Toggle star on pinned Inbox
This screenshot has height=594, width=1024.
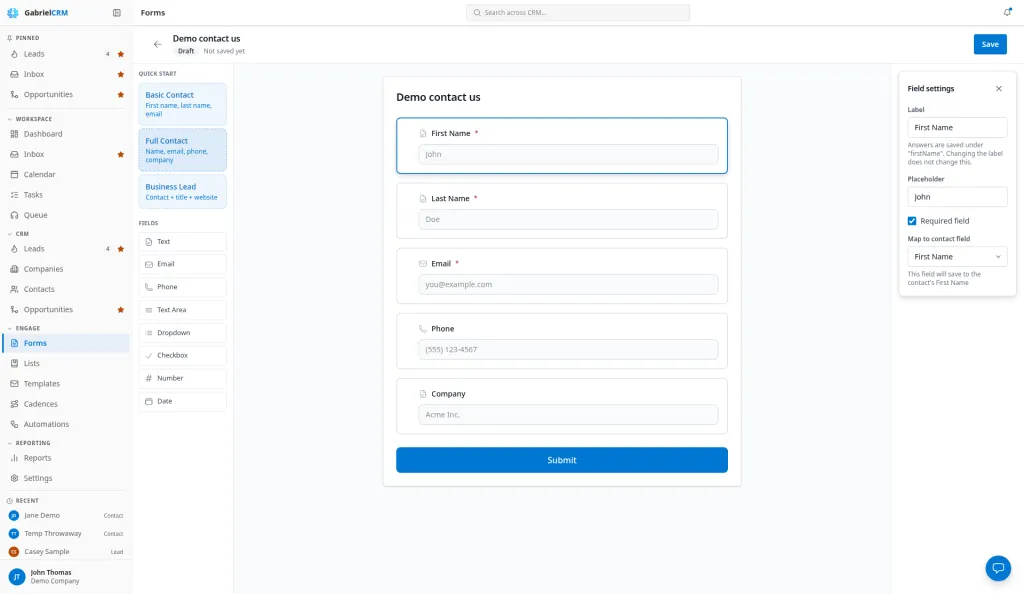(121, 74)
